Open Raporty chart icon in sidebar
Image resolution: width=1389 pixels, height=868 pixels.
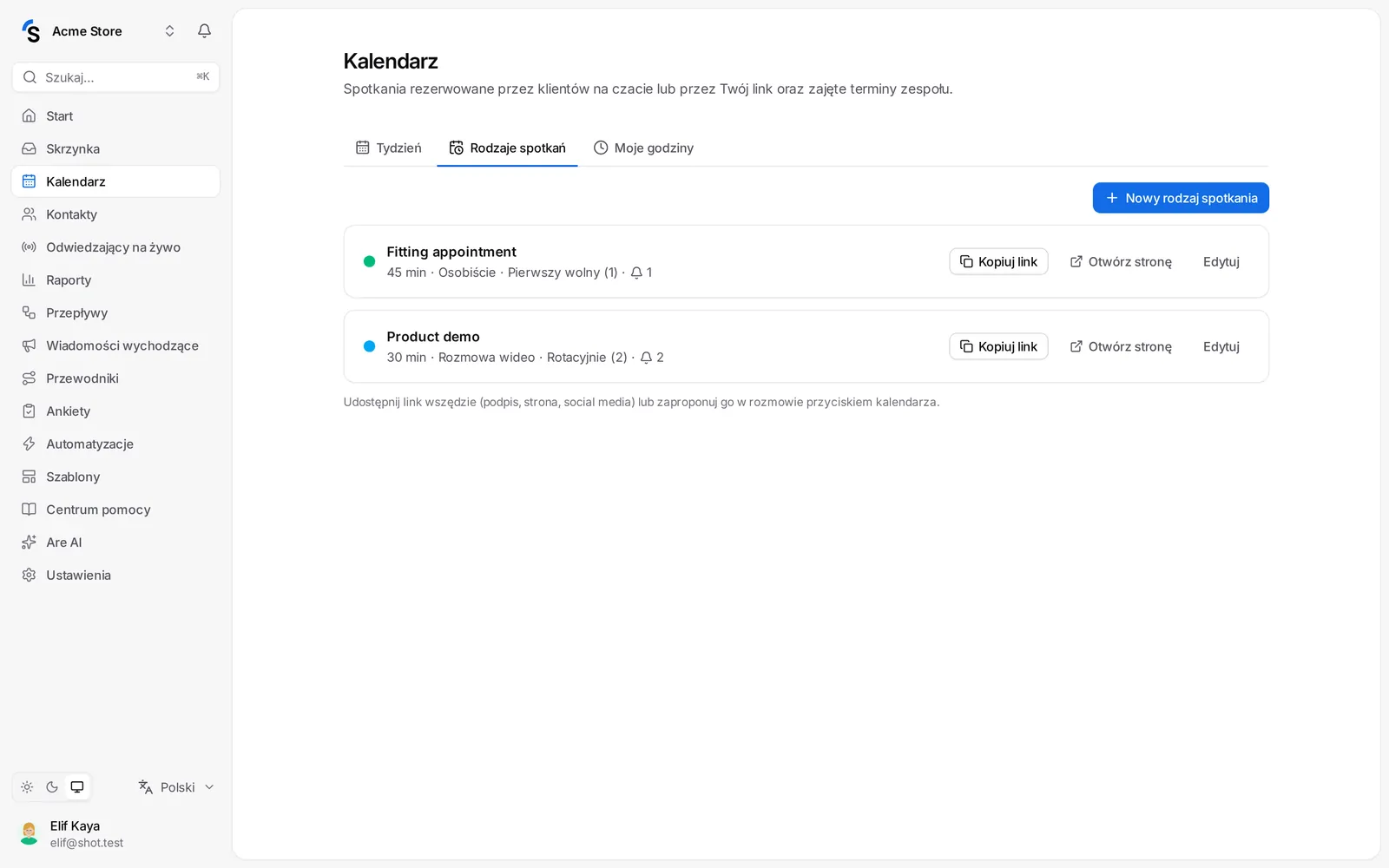(x=29, y=279)
